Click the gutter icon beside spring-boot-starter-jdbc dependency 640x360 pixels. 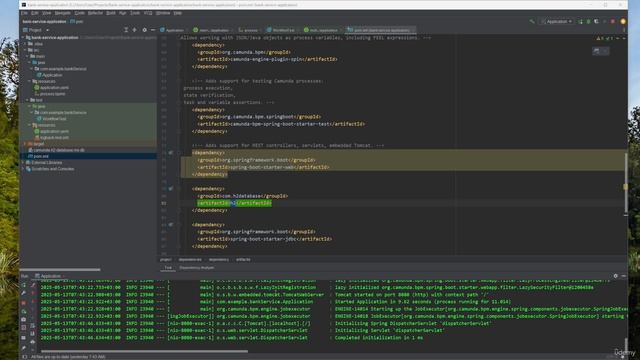pos(171,224)
